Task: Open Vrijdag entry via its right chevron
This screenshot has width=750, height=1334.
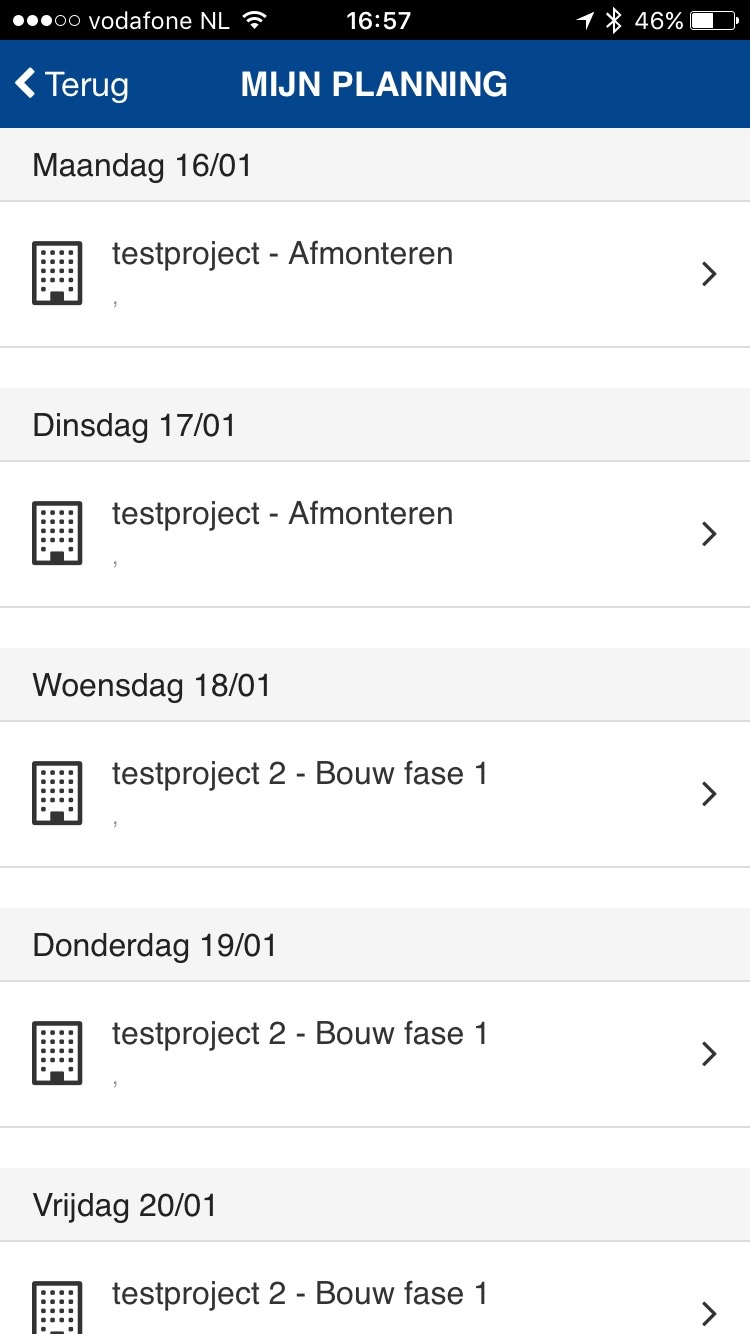Action: (x=709, y=1313)
